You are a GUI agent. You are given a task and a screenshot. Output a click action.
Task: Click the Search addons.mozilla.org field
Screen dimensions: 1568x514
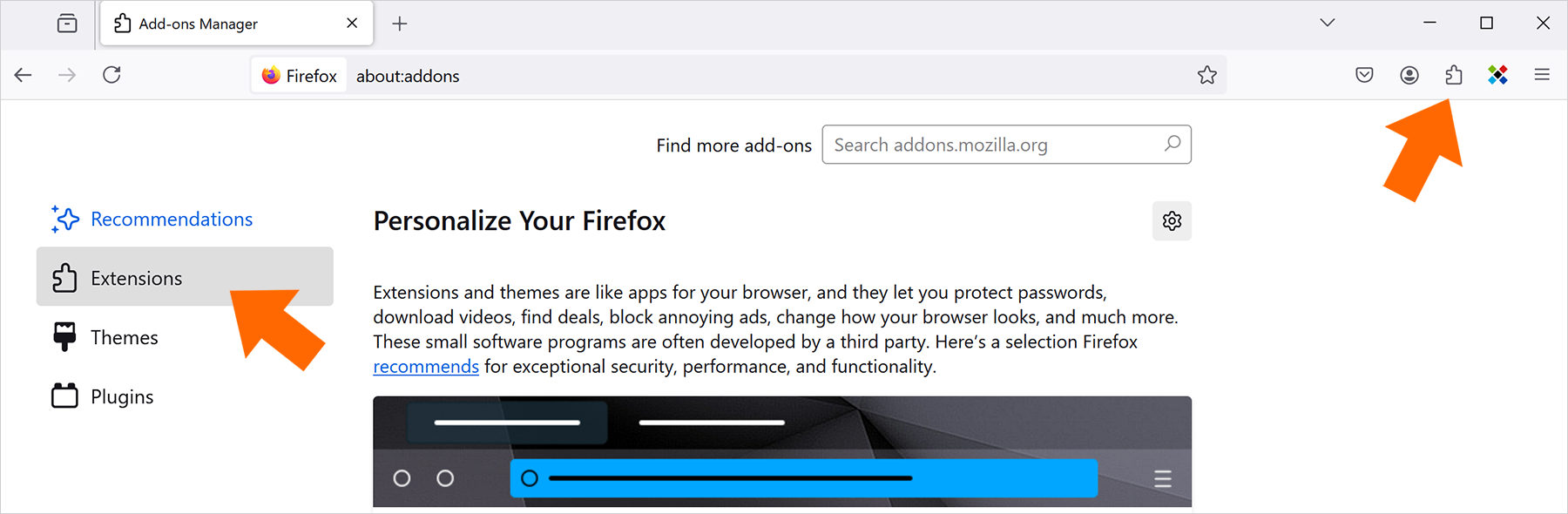click(x=1006, y=145)
